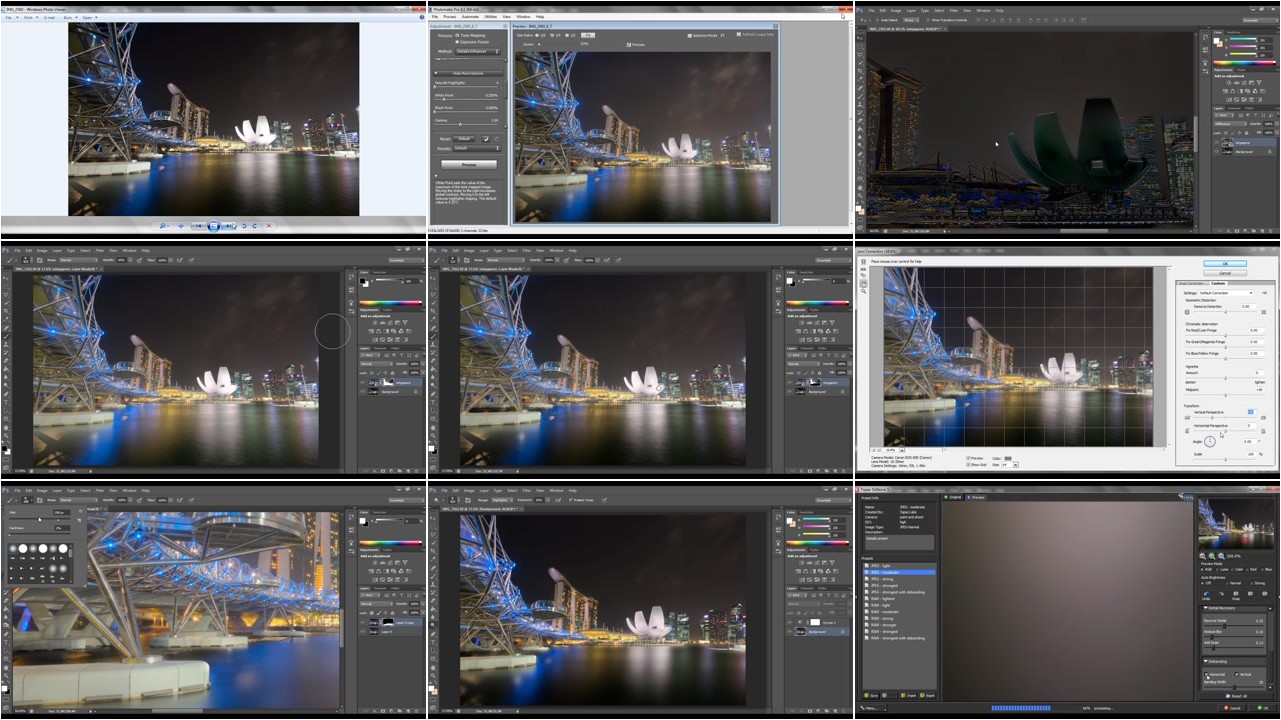The image size is (1281, 720).
Task: Open Presets dropdown in Photomatix
Action: [477, 148]
